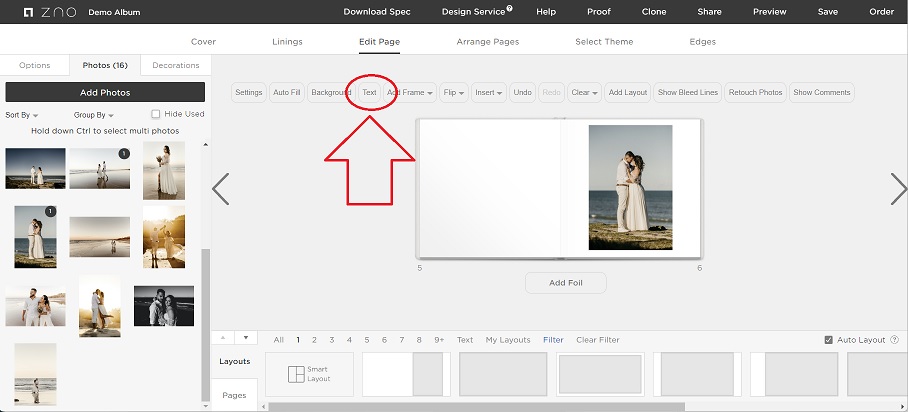Expand the Flip dropdown

click(x=454, y=93)
